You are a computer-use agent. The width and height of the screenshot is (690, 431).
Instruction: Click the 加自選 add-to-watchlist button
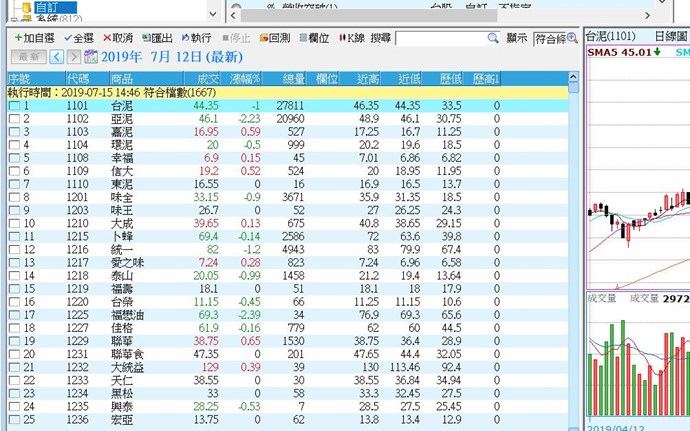32,37
